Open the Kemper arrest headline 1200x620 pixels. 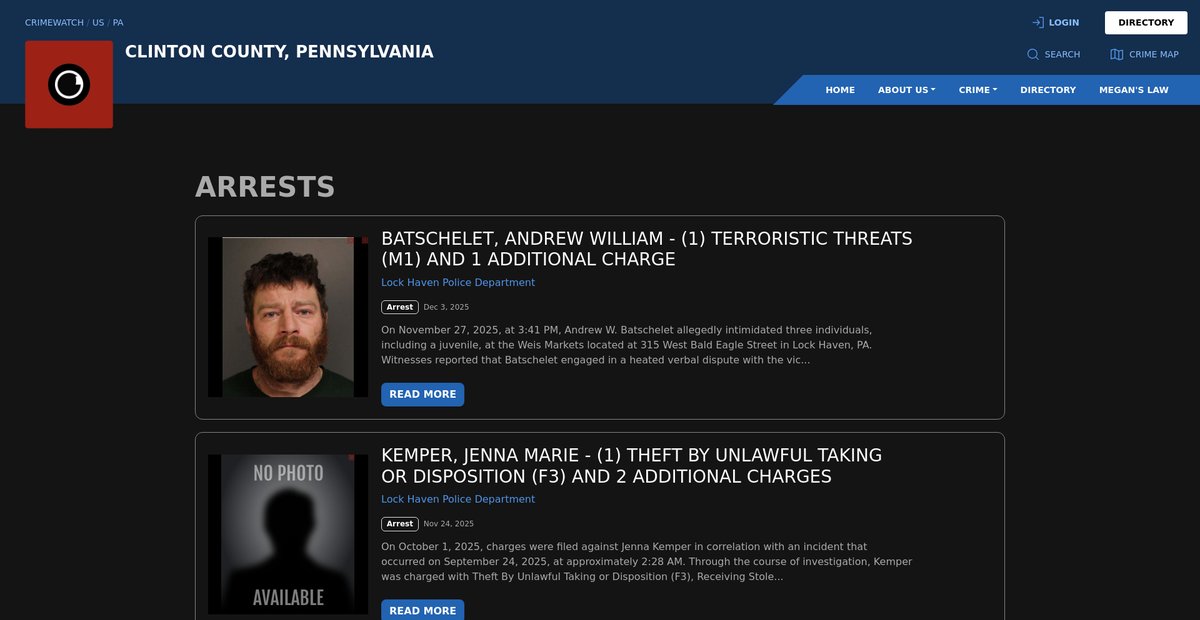tap(631, 466)
